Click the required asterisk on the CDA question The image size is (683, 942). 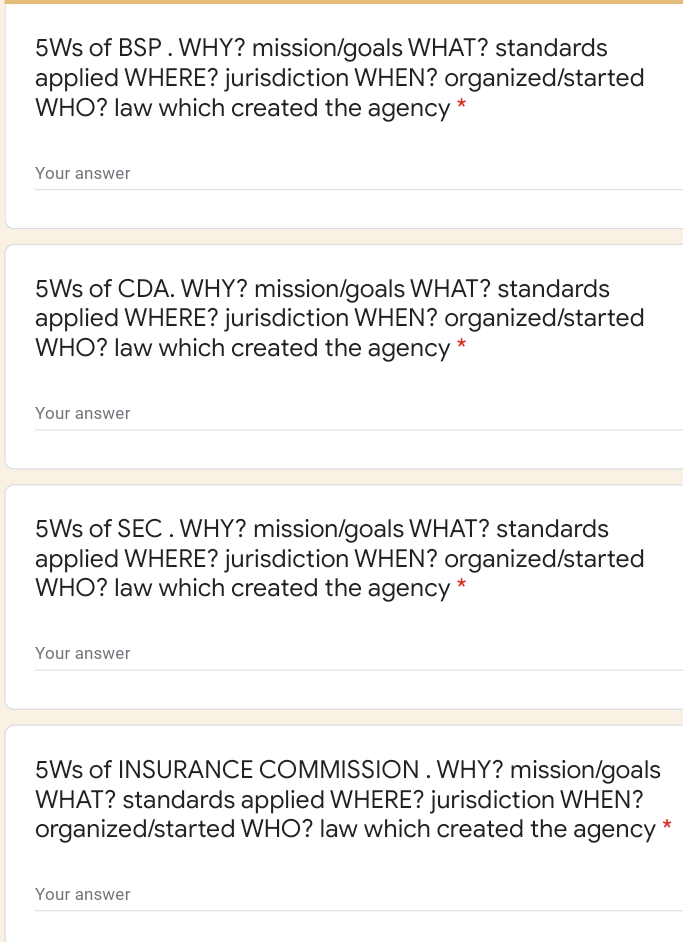coord(459,343)
